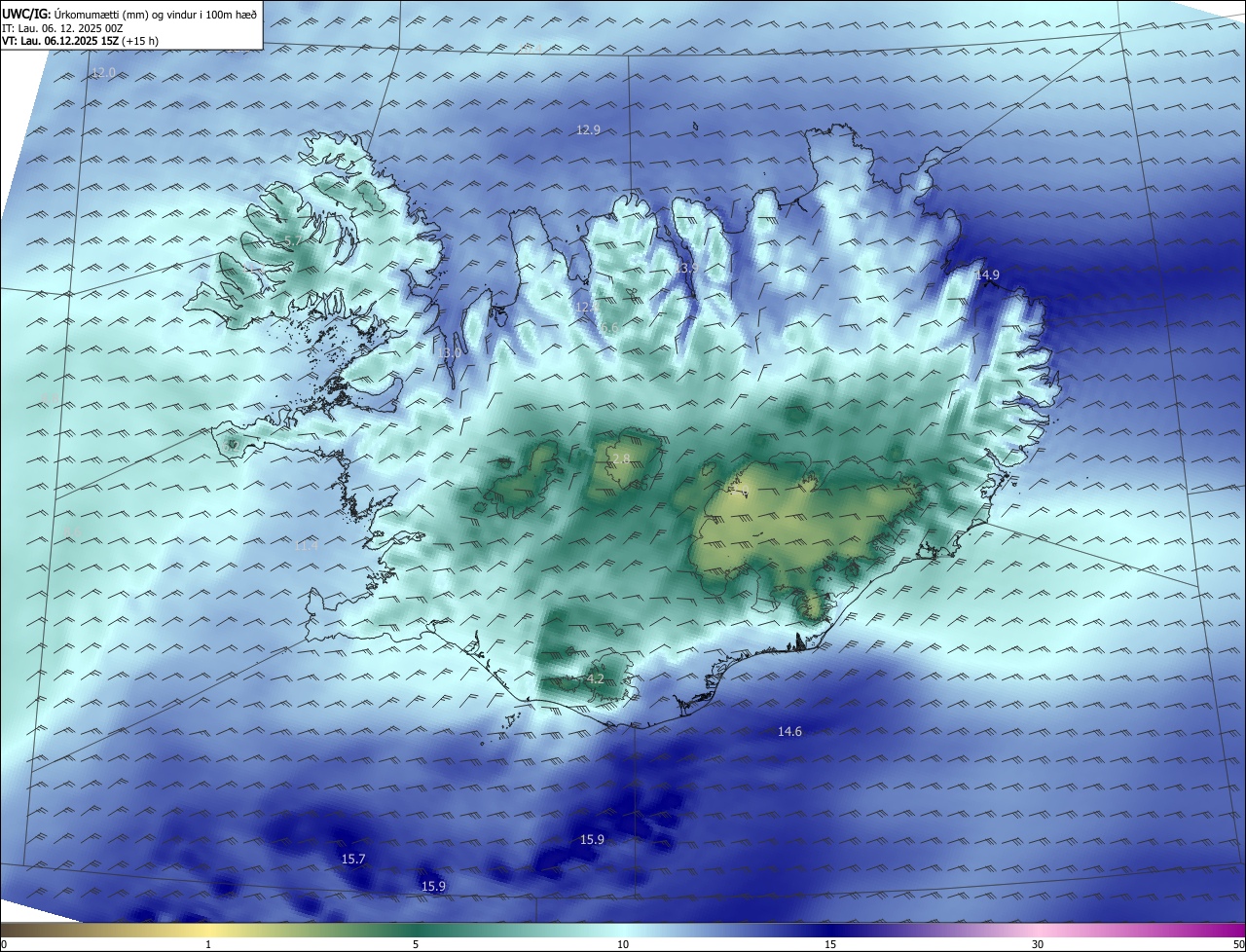Click the 13.9 value label on map
The height and width of the screenshot is (952, 1246).
click(686, 268)
